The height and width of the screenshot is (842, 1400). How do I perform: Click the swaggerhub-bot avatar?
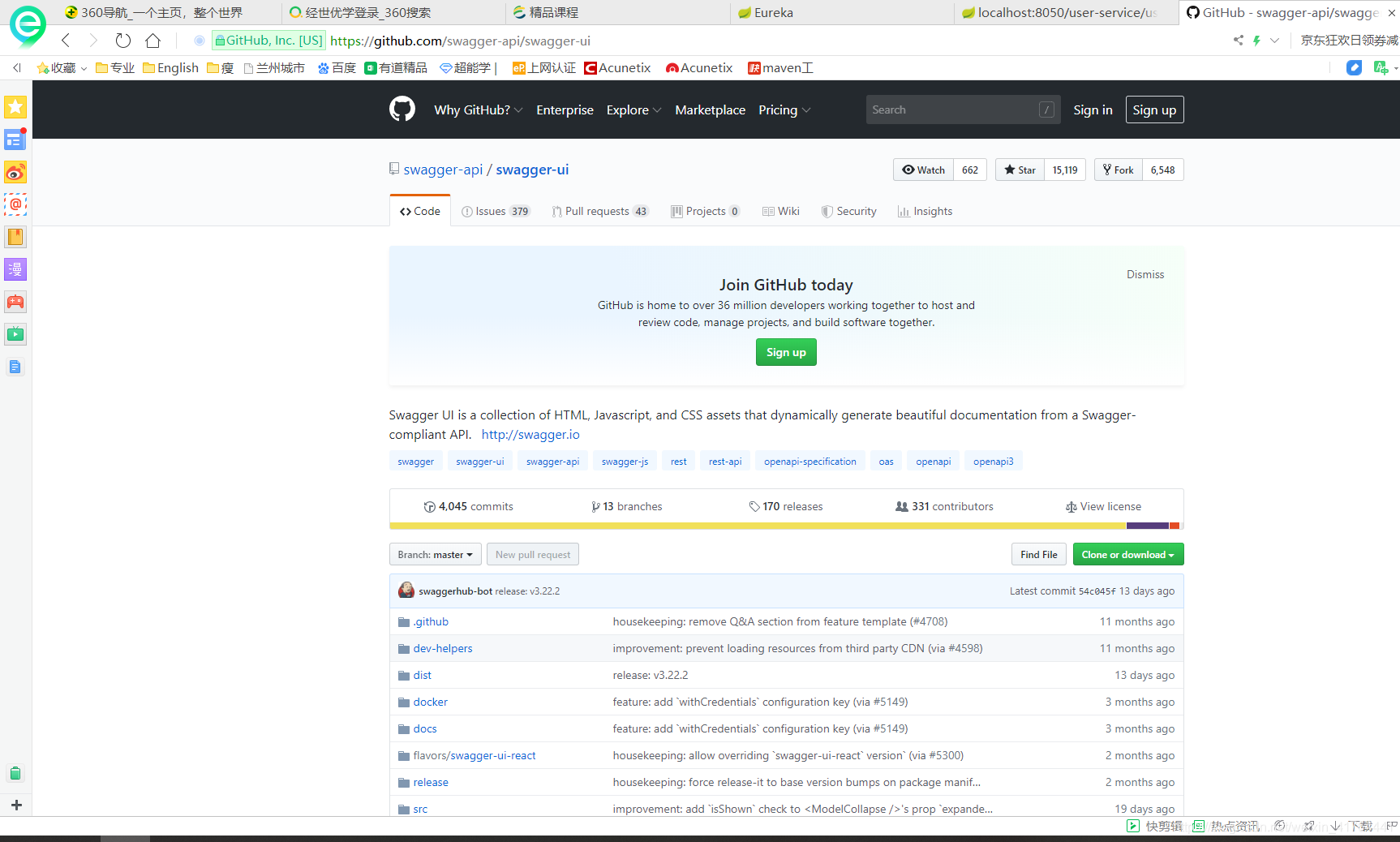[406, 591]
